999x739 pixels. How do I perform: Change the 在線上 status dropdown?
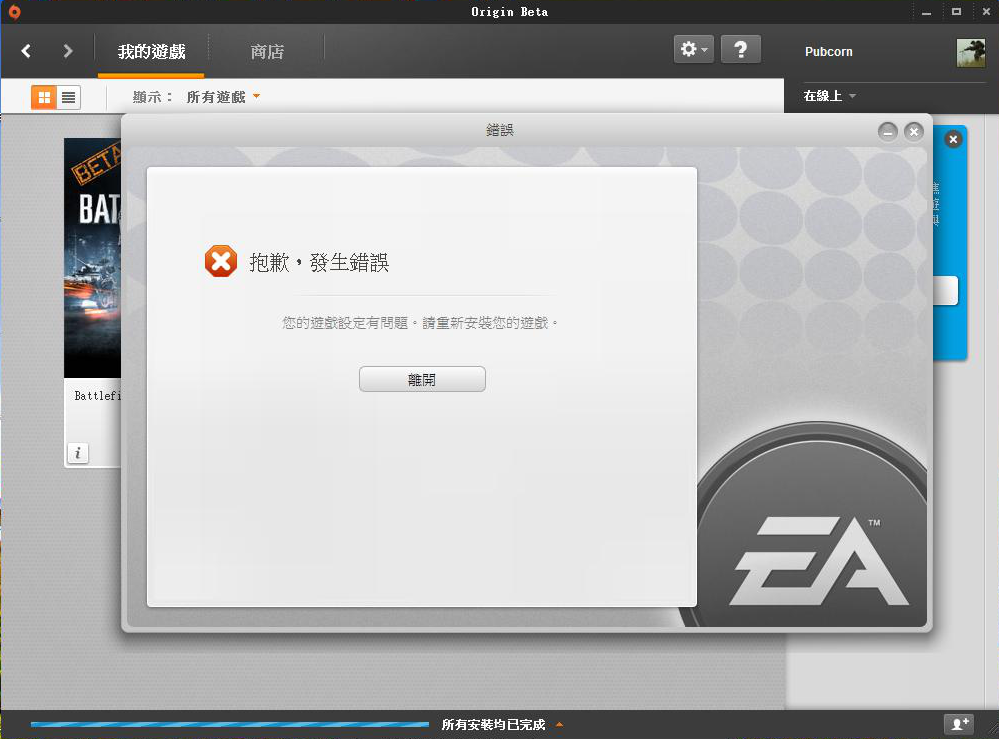click(829, 96)
